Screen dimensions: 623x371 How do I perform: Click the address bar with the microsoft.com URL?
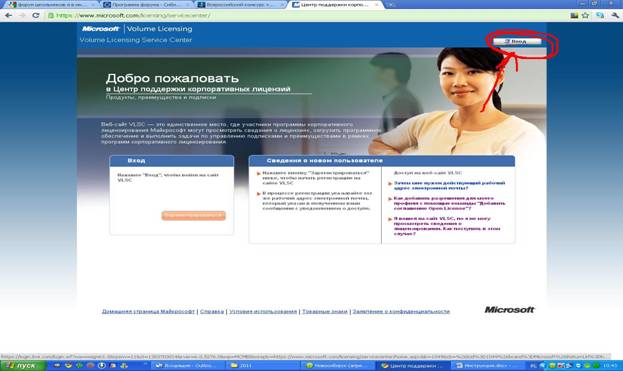point(306,15)
